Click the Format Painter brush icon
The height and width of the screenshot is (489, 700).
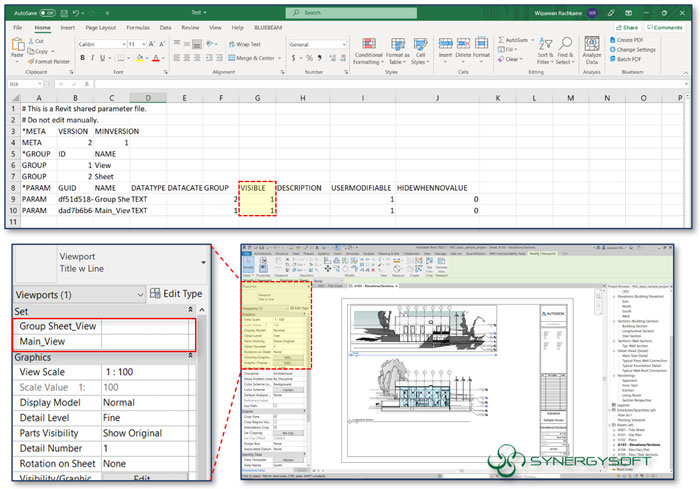[x=31, y=62]
